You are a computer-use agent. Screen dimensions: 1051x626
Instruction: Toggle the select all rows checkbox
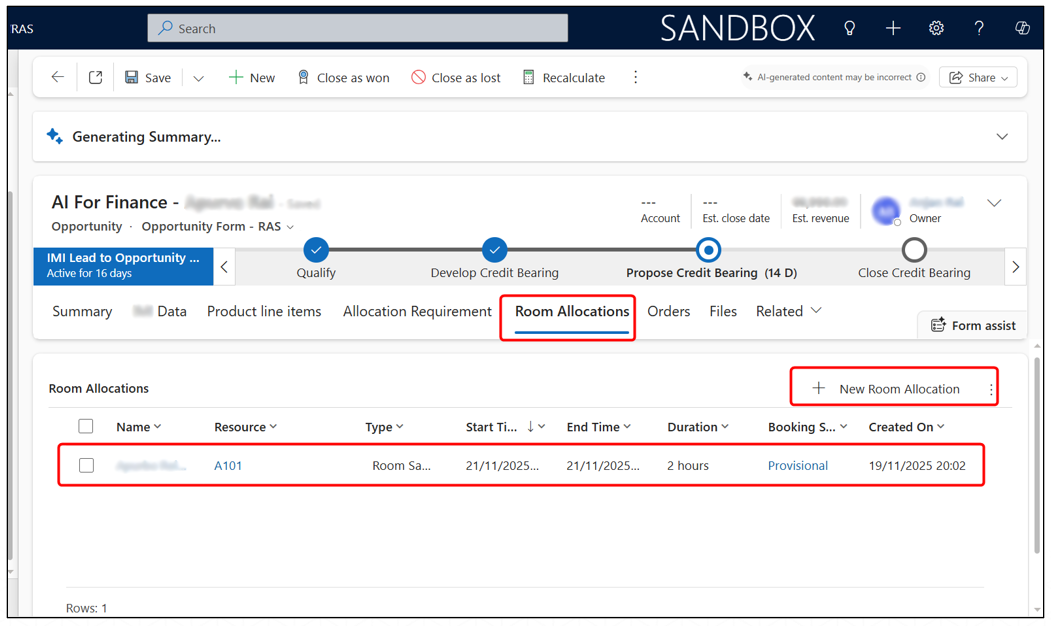click(86, 426)
